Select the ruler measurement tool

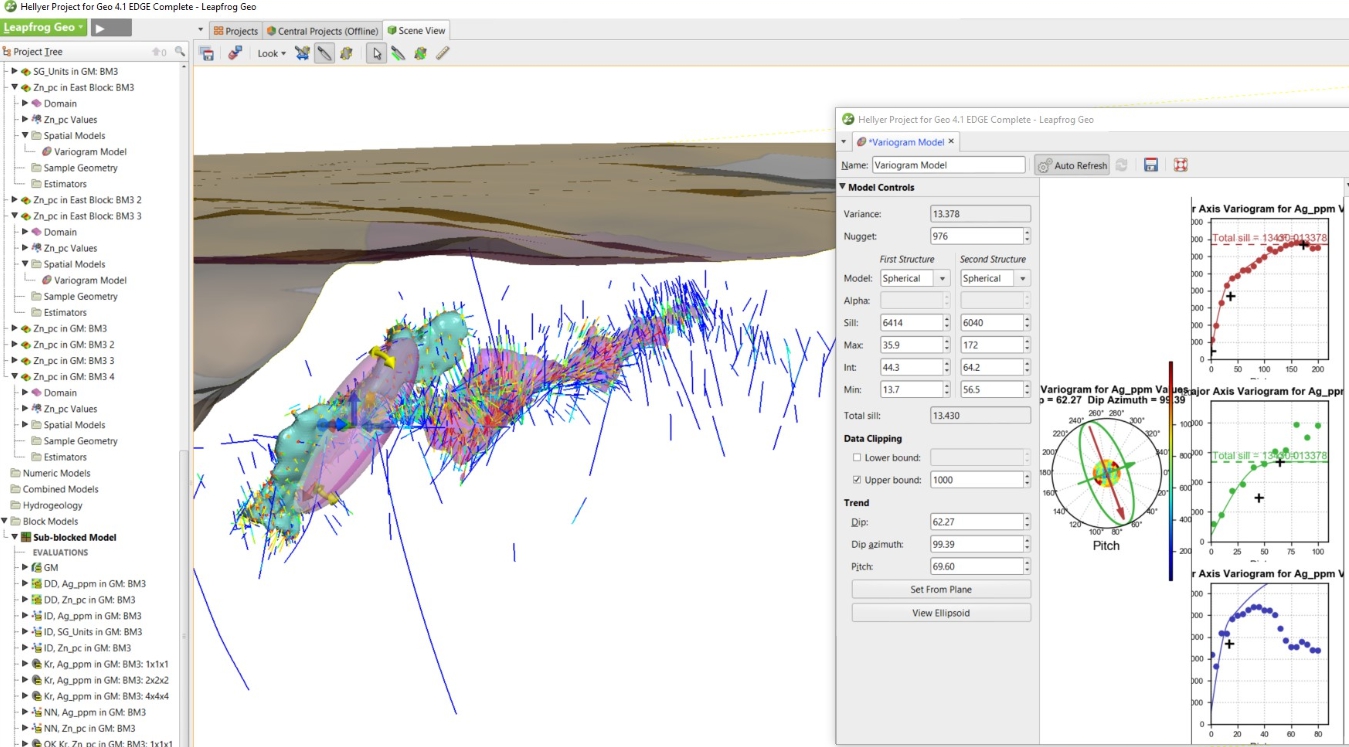click(x=442, y=54)
